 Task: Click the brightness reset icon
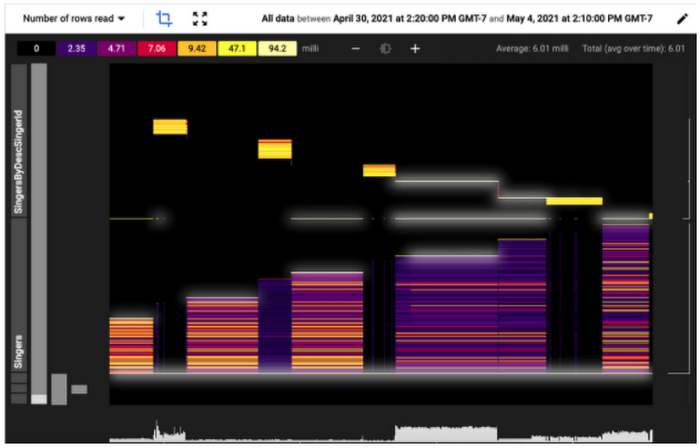385,49
